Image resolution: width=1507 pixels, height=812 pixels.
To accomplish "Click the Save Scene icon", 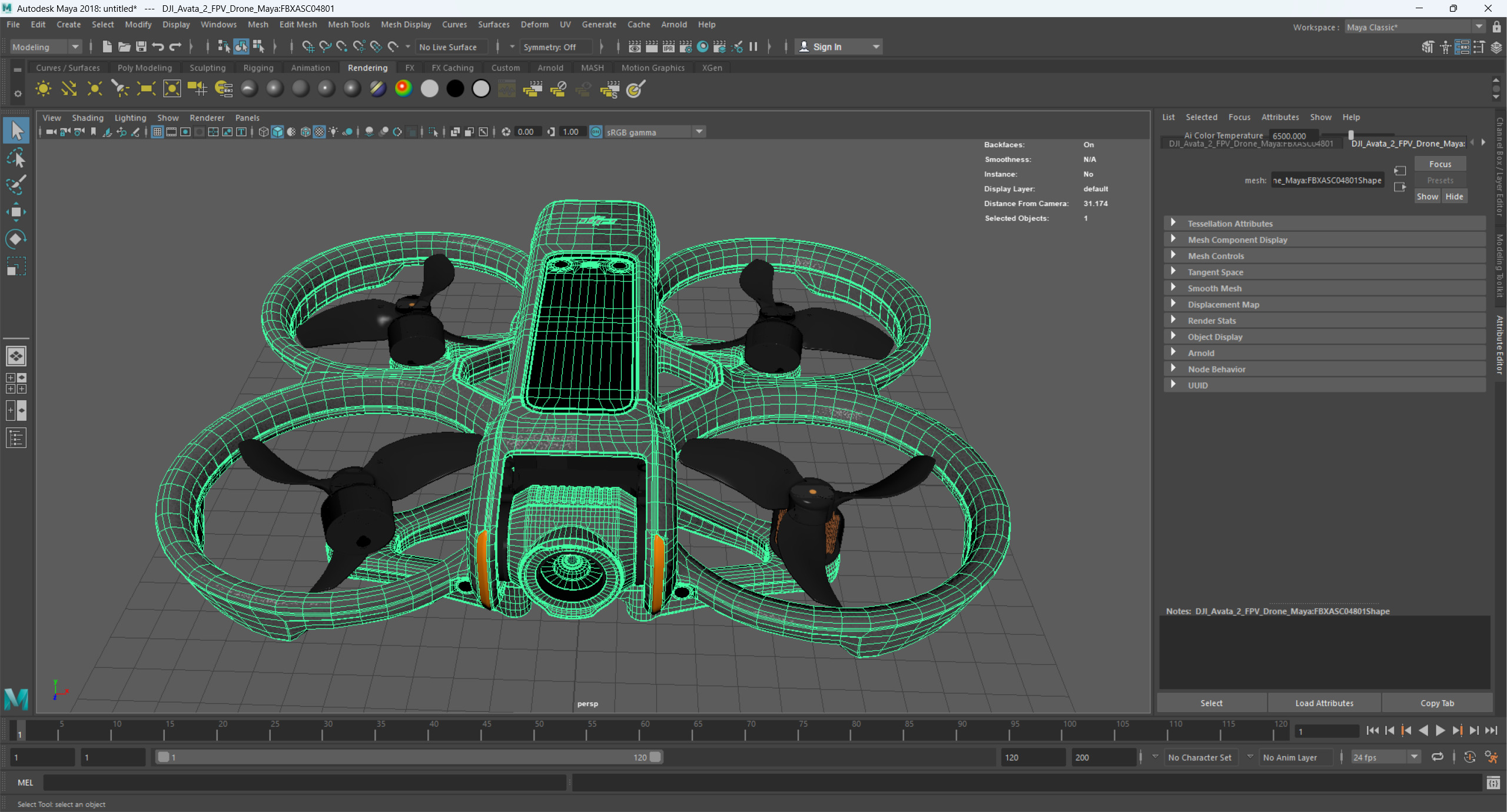I will pyautogui.click(x=141, y=46).
